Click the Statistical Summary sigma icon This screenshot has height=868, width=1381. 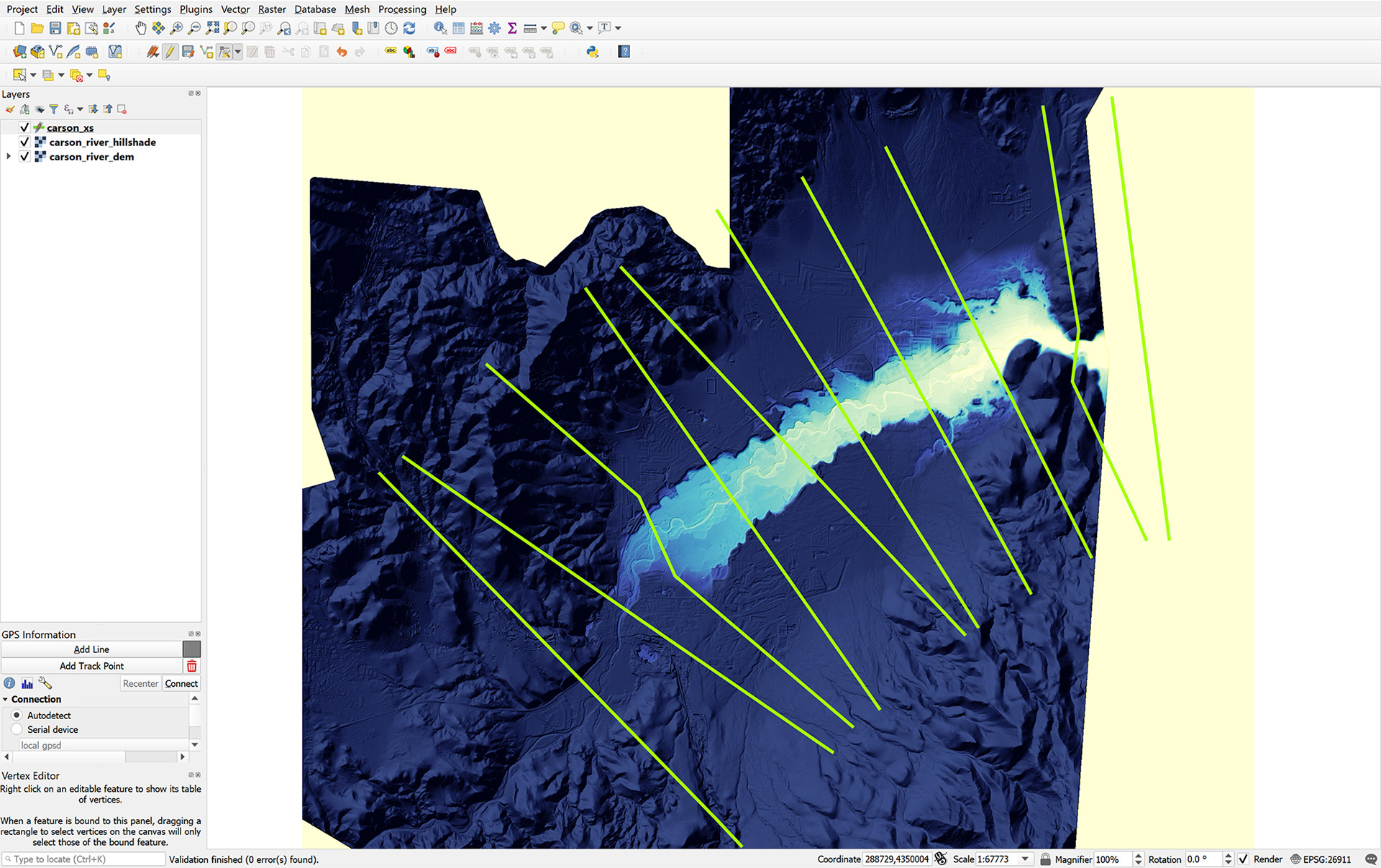tap(512, 28)
